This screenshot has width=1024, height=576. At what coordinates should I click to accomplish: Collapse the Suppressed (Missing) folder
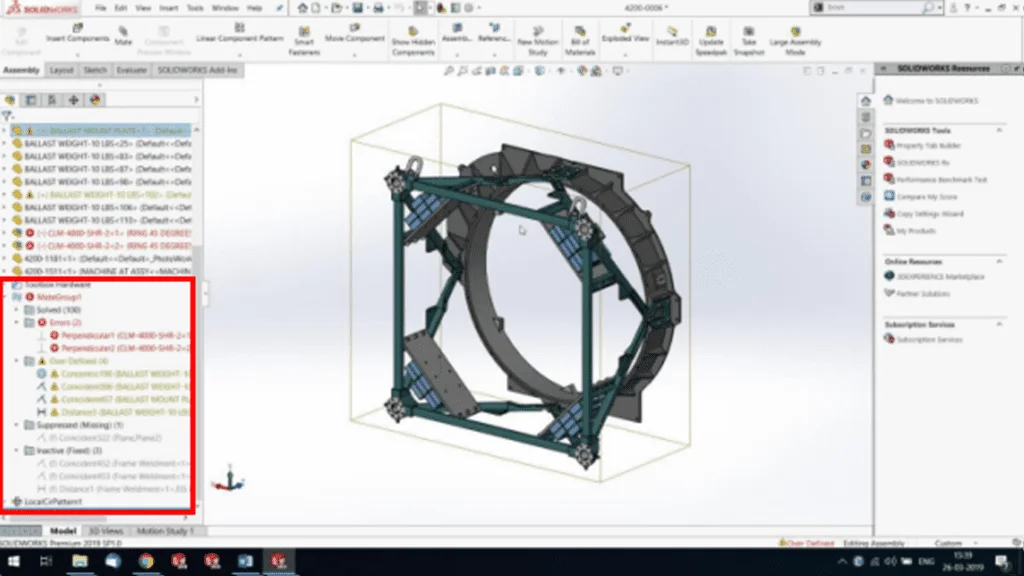(x=17, y=425)
